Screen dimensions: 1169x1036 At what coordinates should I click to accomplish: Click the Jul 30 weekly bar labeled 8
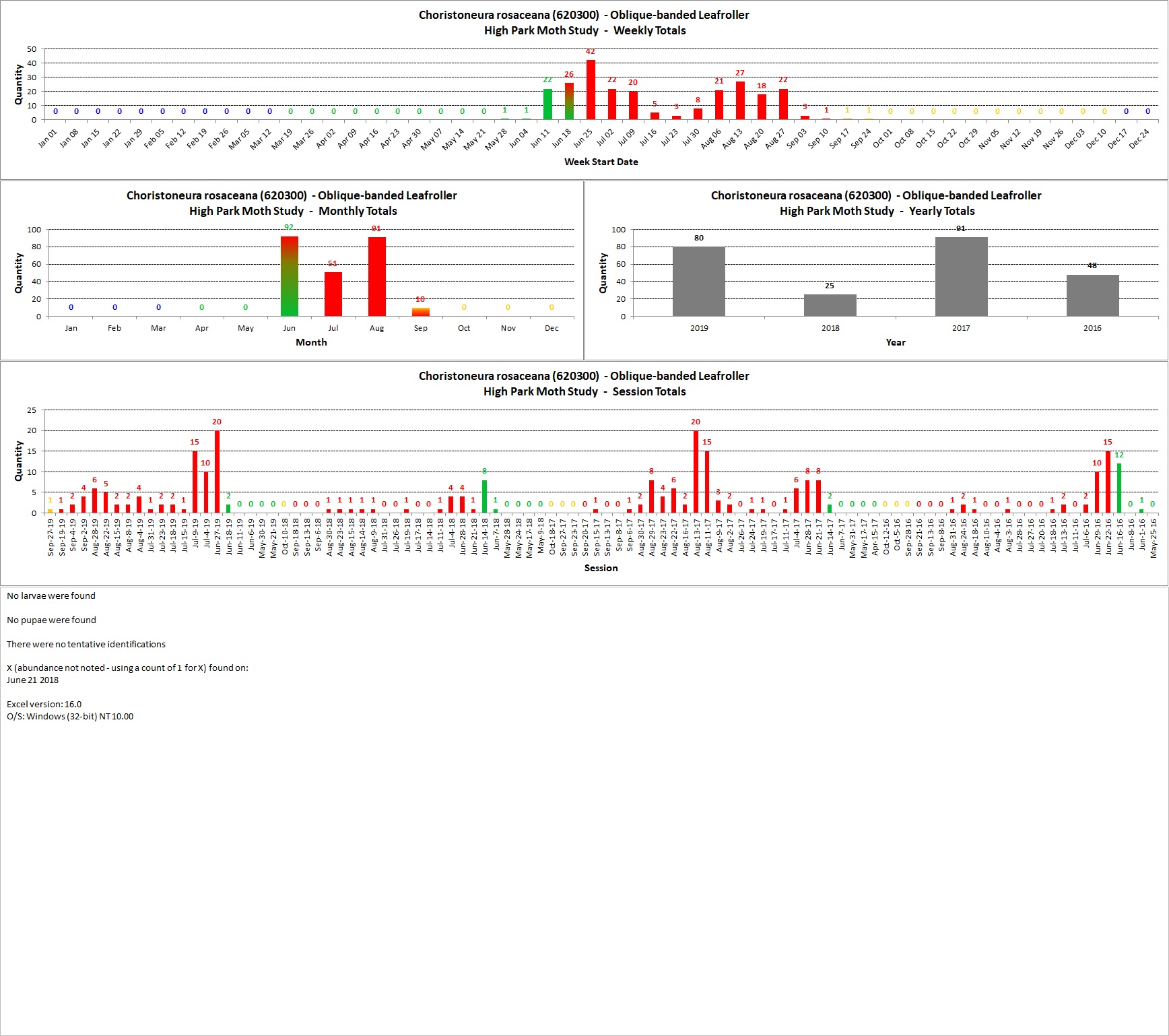[698, 115]
